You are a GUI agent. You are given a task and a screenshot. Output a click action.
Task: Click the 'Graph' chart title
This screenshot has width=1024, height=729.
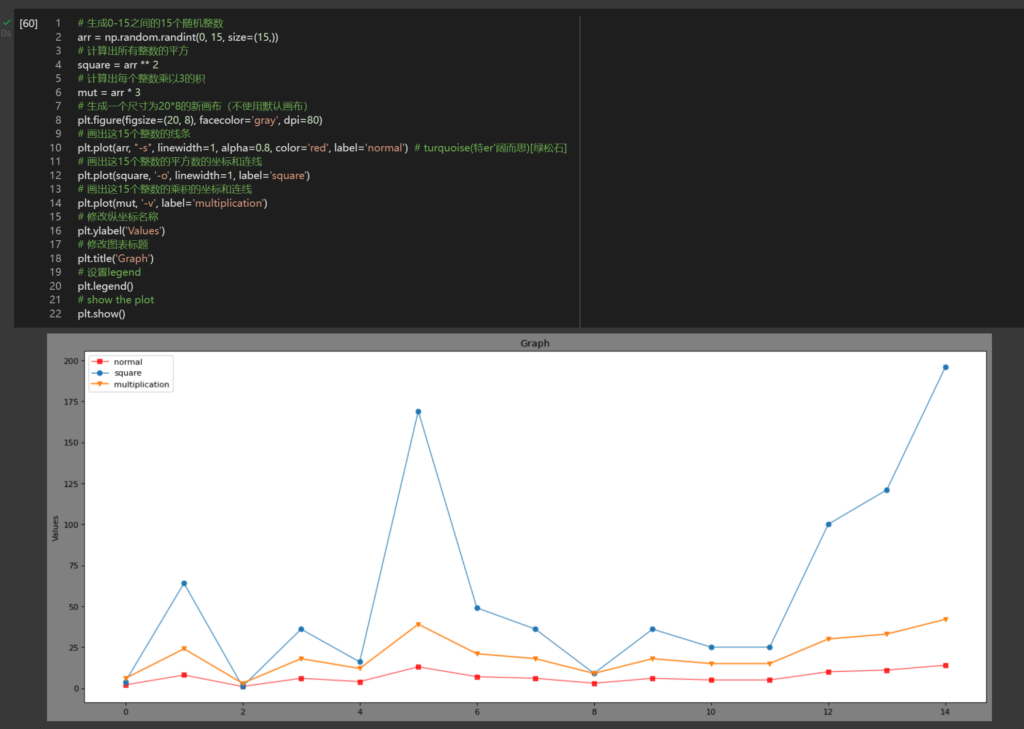click(535, 343)
